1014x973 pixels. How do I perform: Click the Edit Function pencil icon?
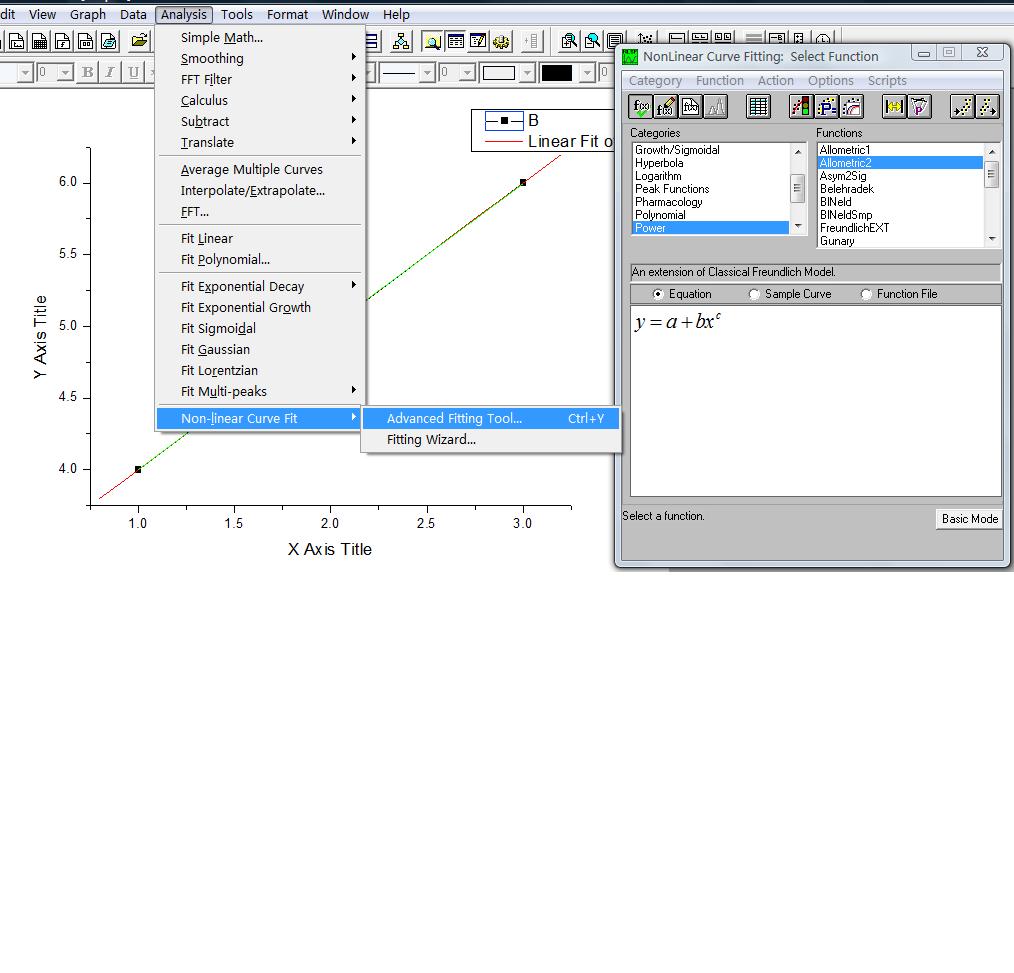point(665,107)
